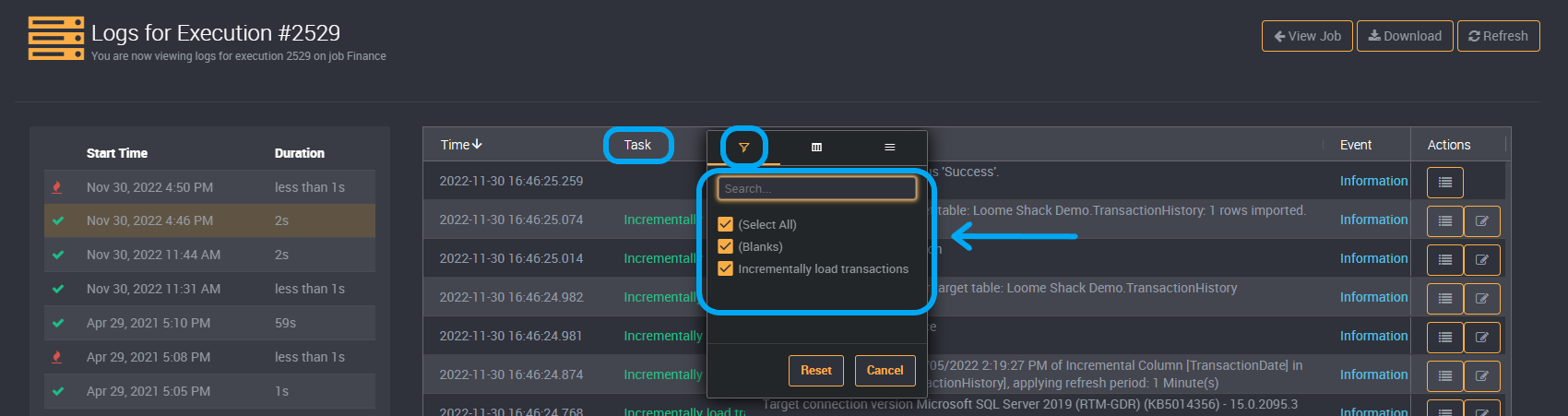Viewport: 1568px width, 416px height.
Task: Click edit icon for log 16:46:25.014
Action: [1482, 260]
